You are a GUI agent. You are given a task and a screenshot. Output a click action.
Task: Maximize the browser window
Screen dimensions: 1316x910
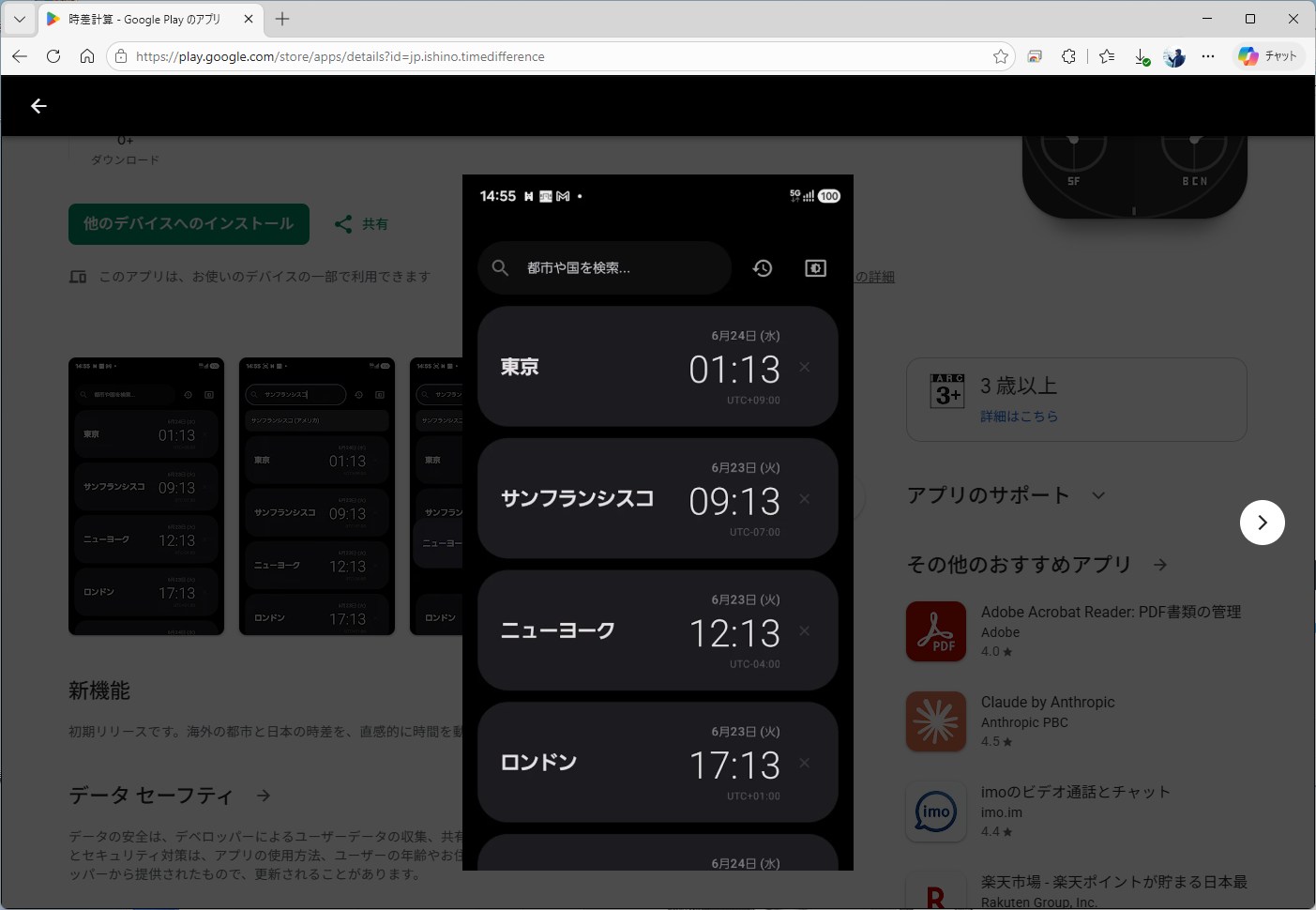(1250, 19)
